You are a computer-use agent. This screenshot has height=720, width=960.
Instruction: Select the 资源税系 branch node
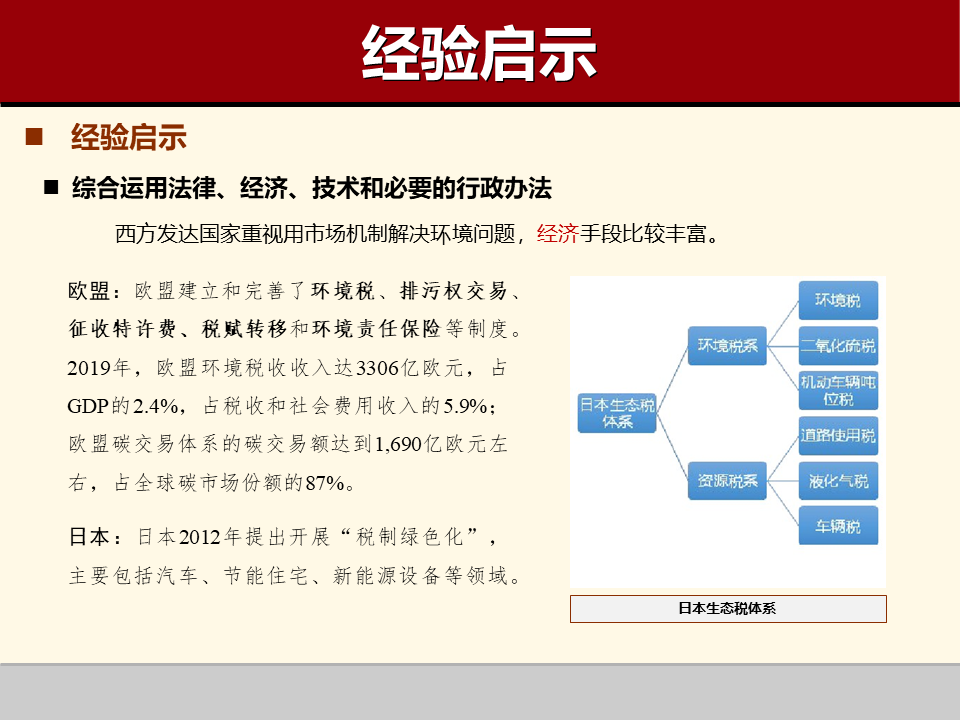pyautogui.click(x=726, y=479)
